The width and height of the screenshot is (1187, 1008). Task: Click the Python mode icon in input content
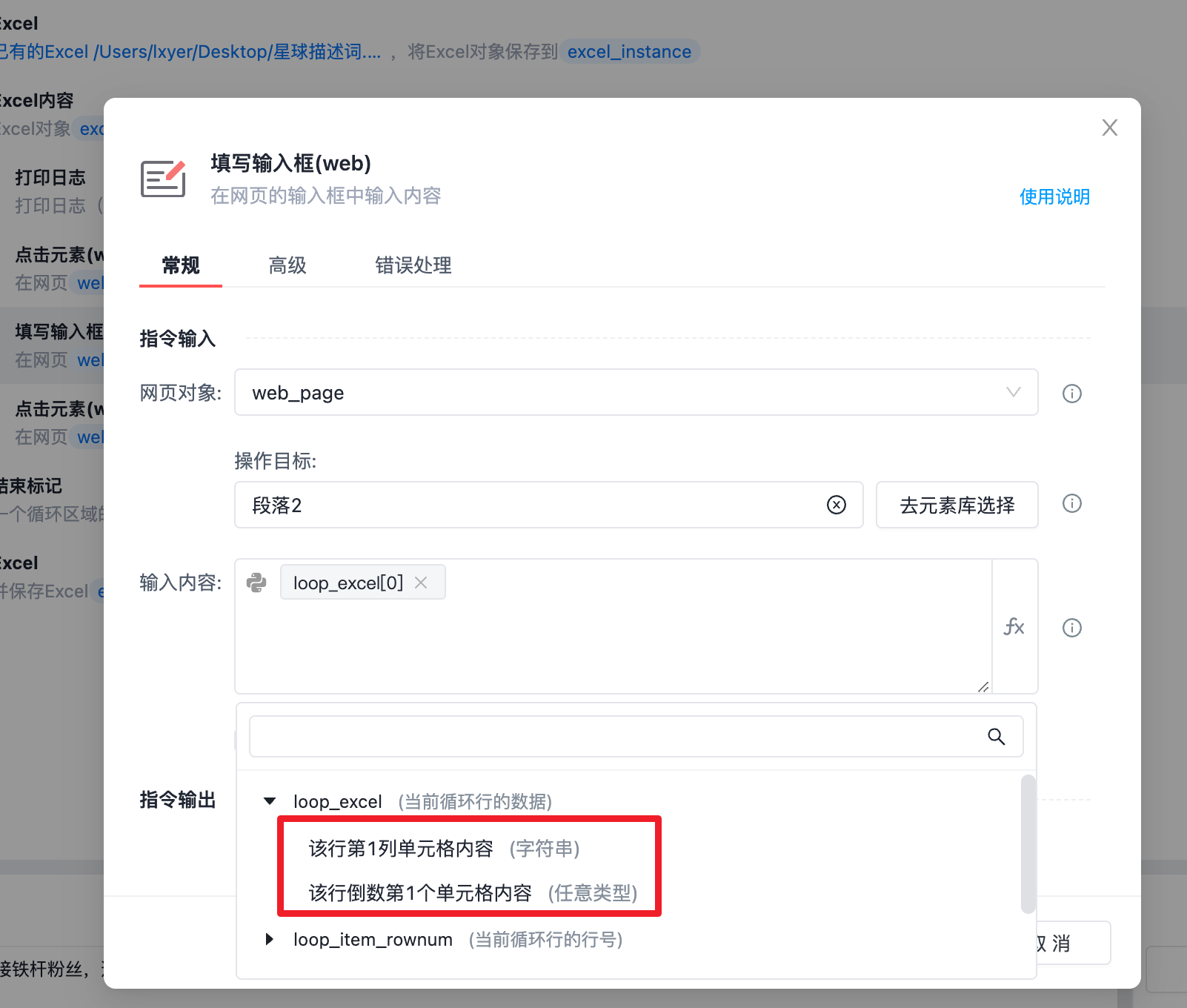coord(256,583)
